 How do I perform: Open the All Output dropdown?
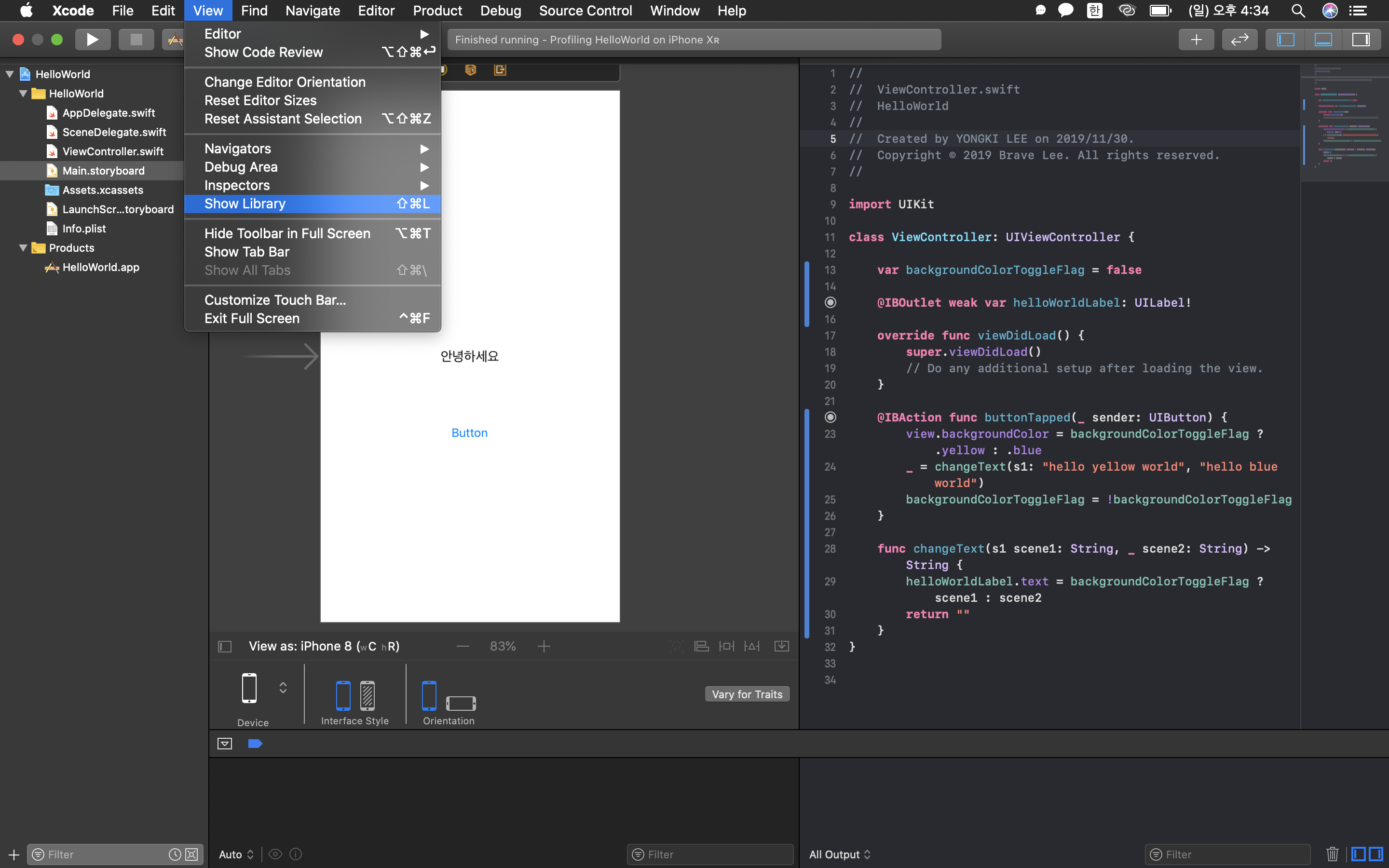pyautogui.click(x=840, y=854)
